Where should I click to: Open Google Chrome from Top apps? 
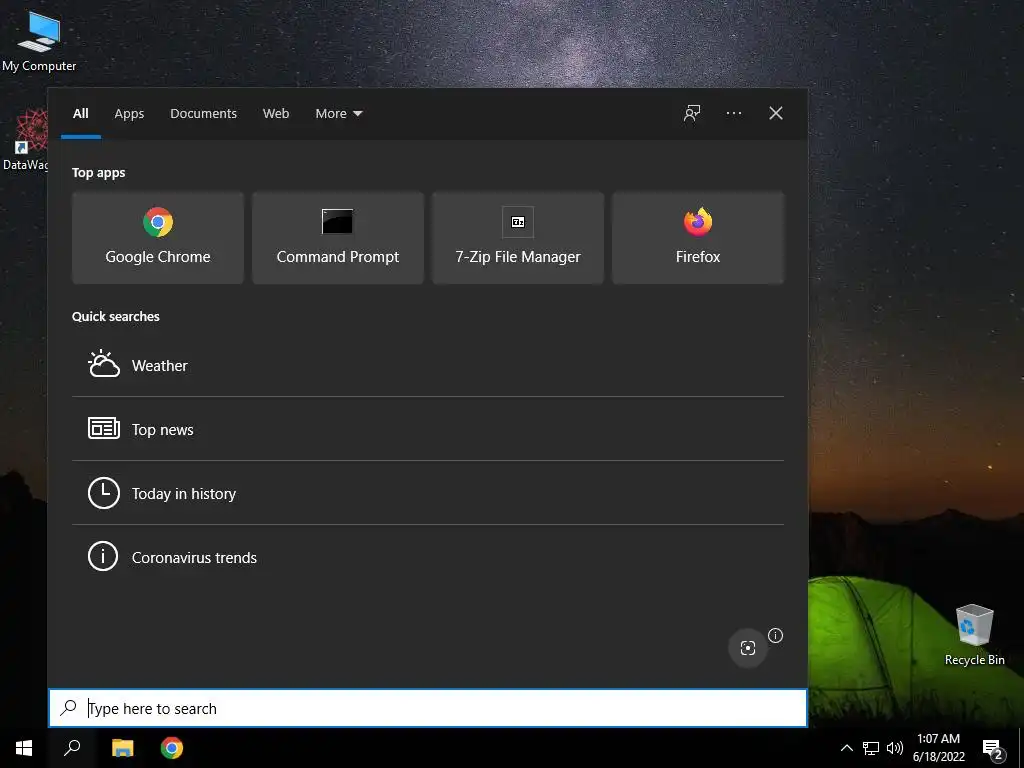tap(157, 238)
